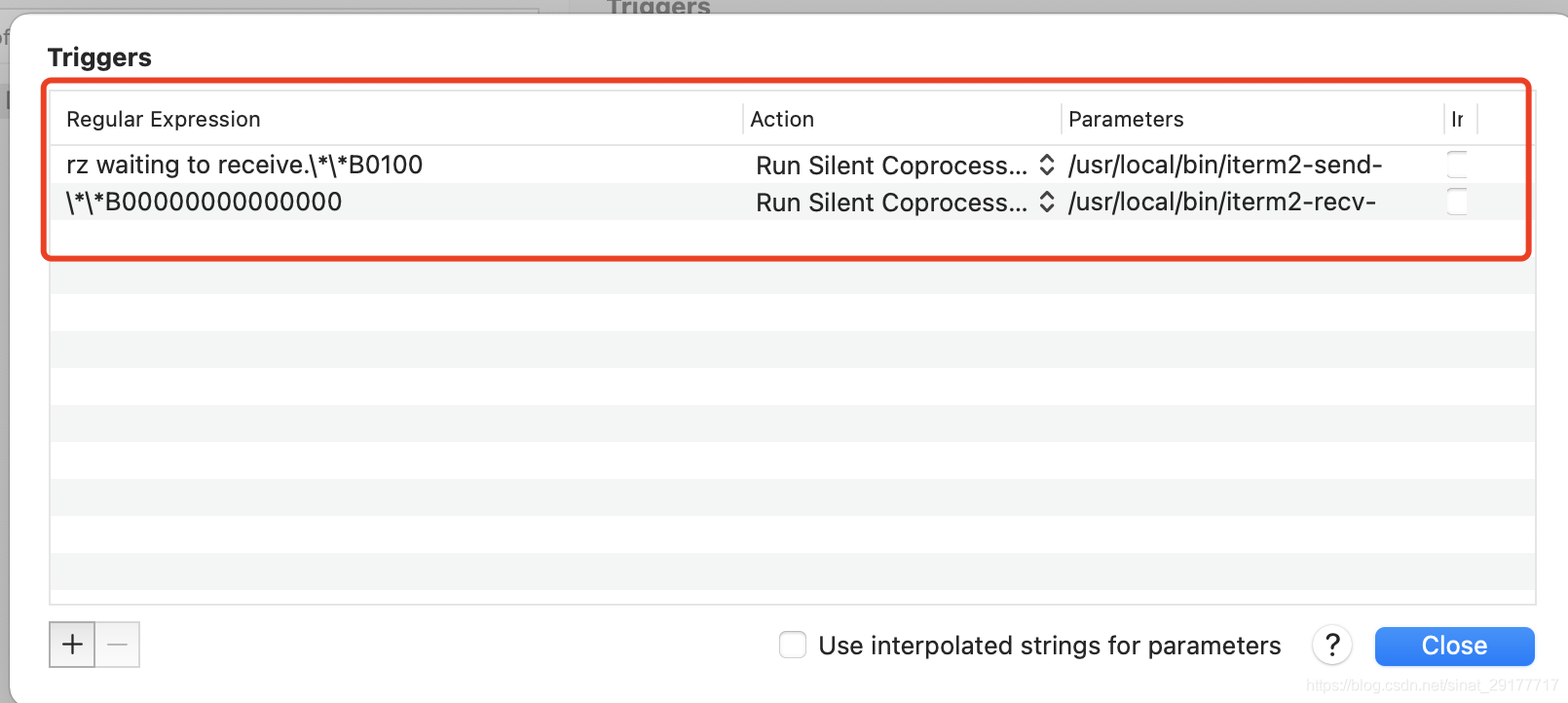Select the Regular Expression column header

163,119
